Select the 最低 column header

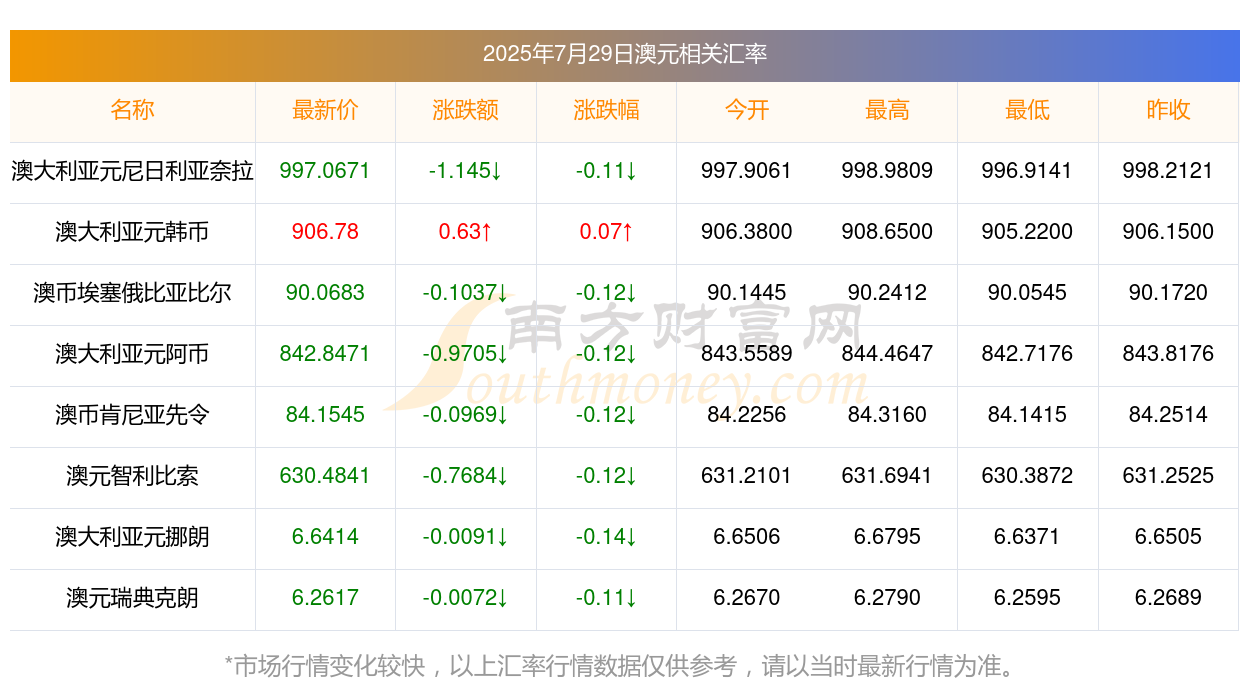[x=1028, y=110]
